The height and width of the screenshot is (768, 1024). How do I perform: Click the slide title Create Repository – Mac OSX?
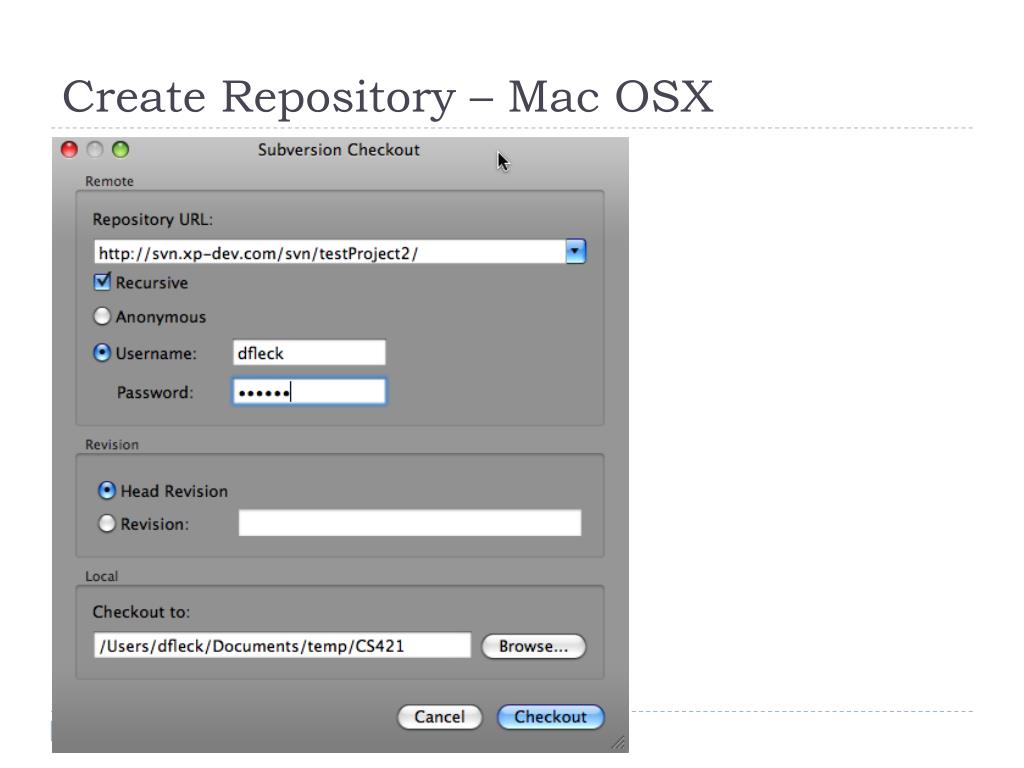click(x=387, y=97)
